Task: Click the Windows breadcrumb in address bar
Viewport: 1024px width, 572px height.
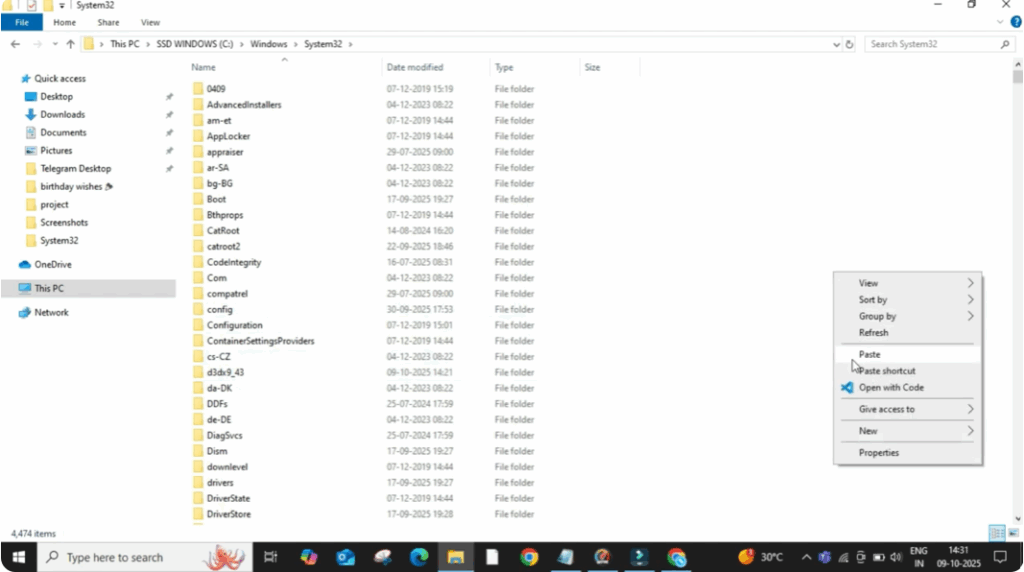Action: pyautogui.click(x=268, y=44)
